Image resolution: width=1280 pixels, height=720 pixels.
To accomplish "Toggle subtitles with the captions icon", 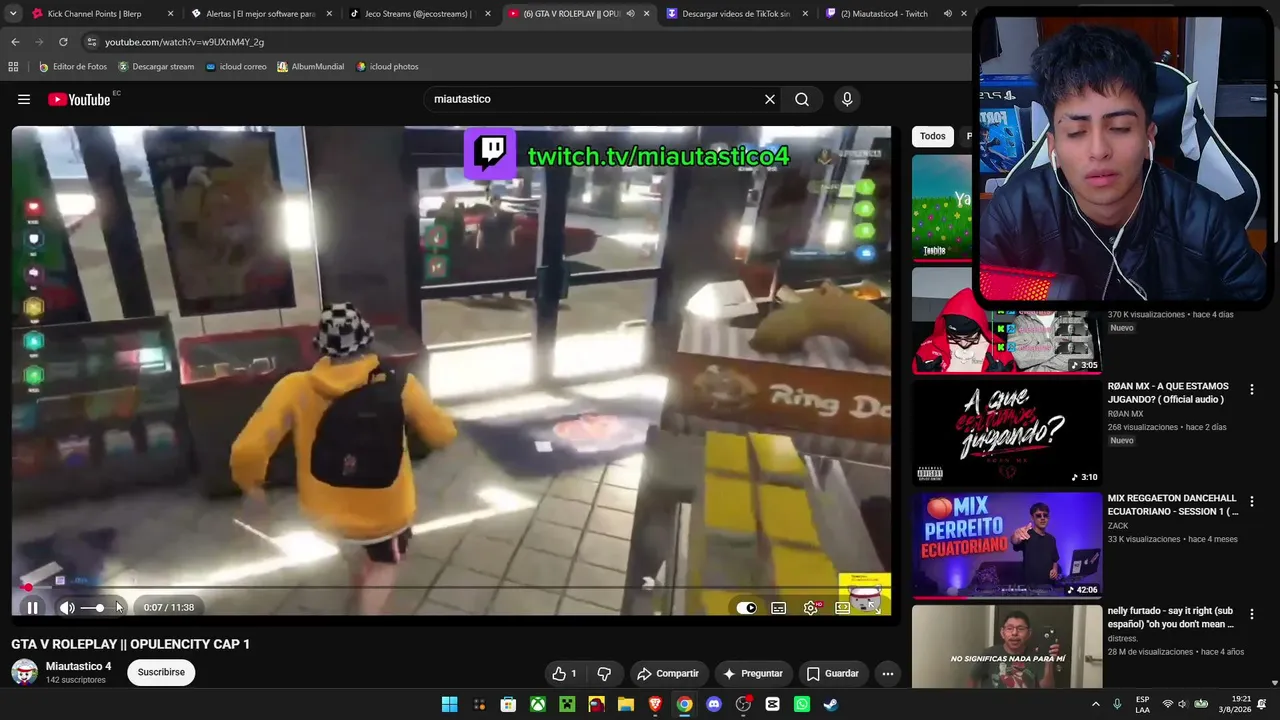I will 779,607.
